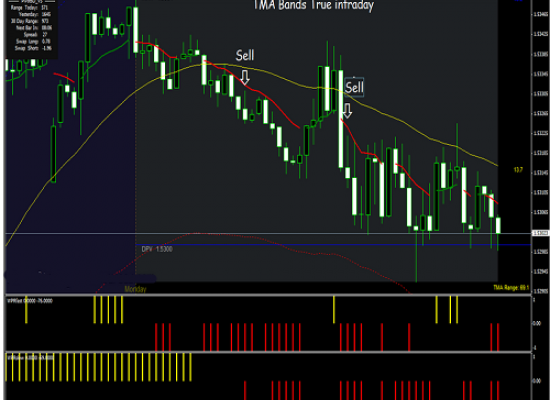The width and height of the screenshot is (550, 400).
Task: Select the blue DPV horizontal line
Action: 333,245
